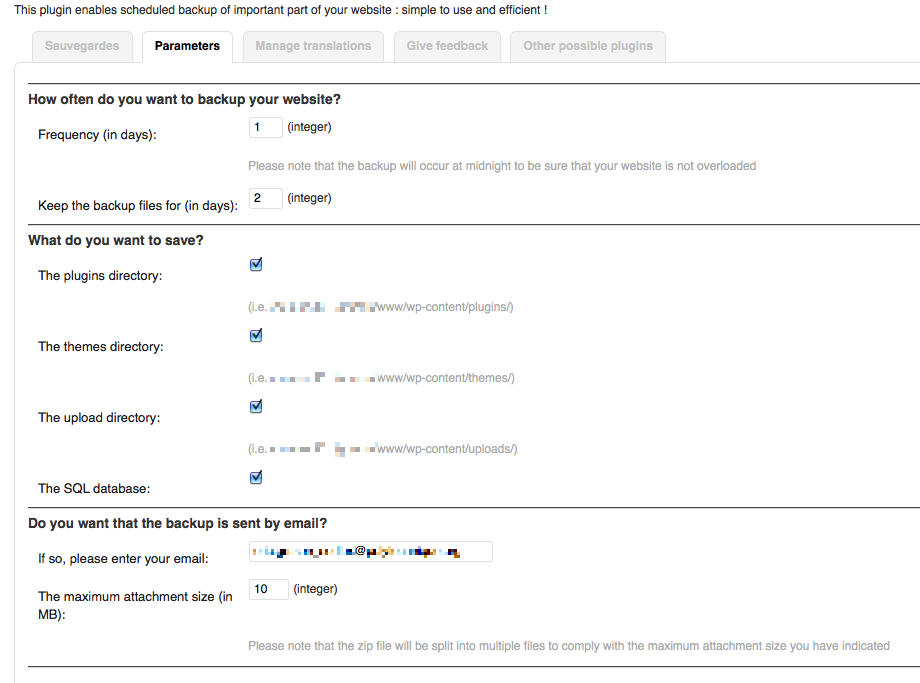Uncheck the plugins directory checkbox
920x683 pixels.
(x=256, y=265)
